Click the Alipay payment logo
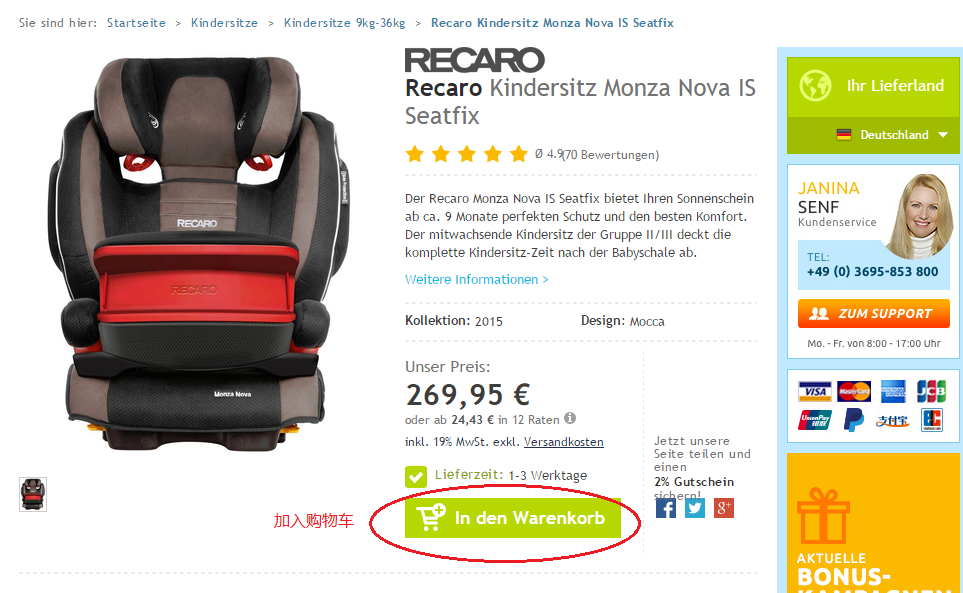 [x=892, y=421]
